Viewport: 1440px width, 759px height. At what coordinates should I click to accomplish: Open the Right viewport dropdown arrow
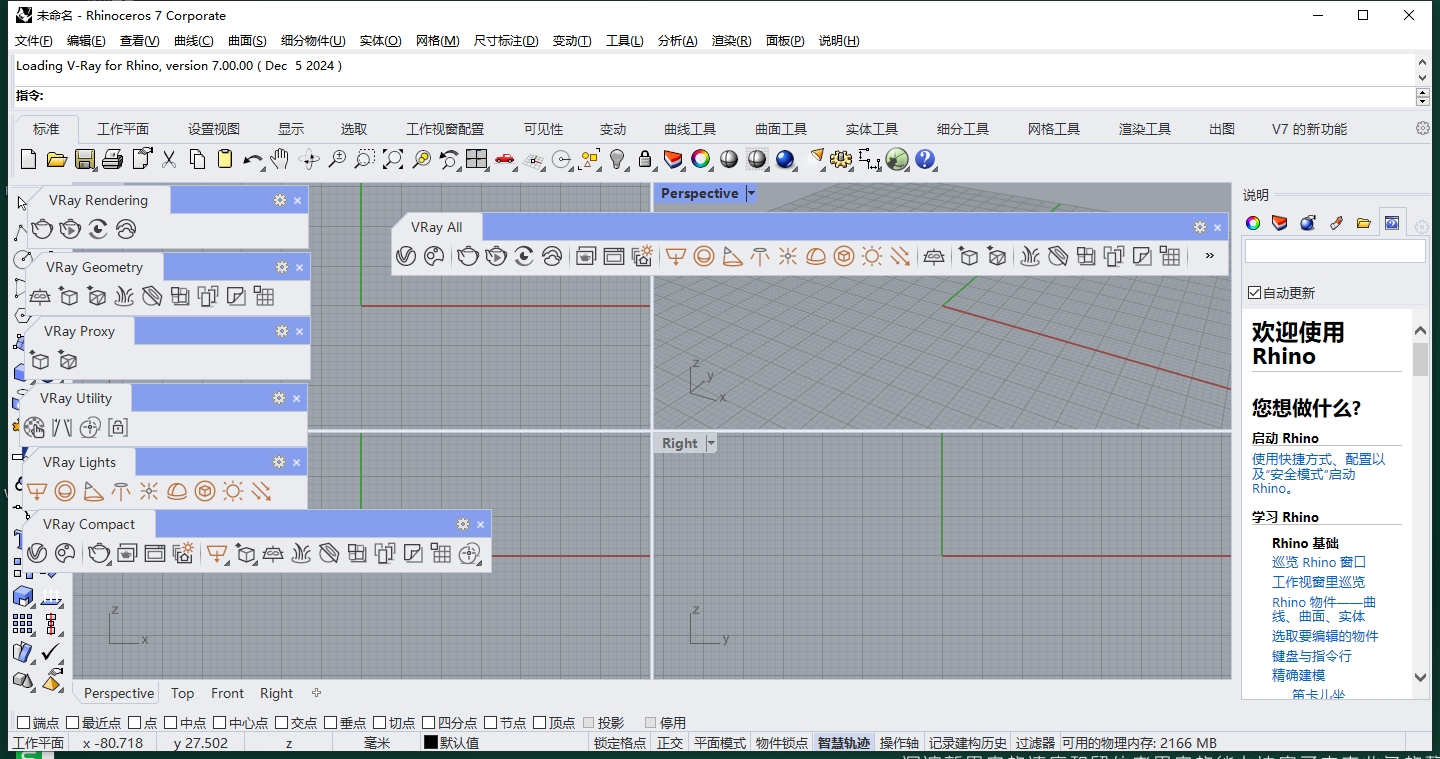(711, 443)
